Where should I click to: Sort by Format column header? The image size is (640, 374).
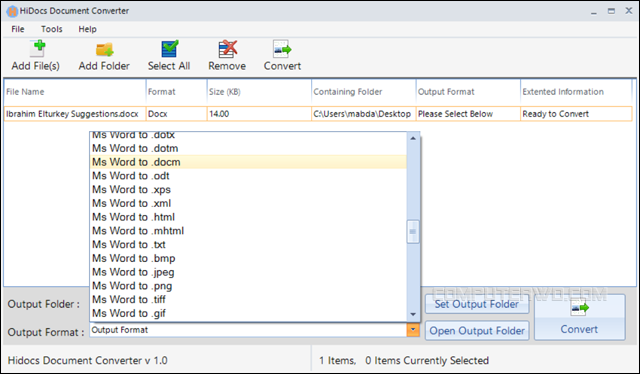coord(176,92)
